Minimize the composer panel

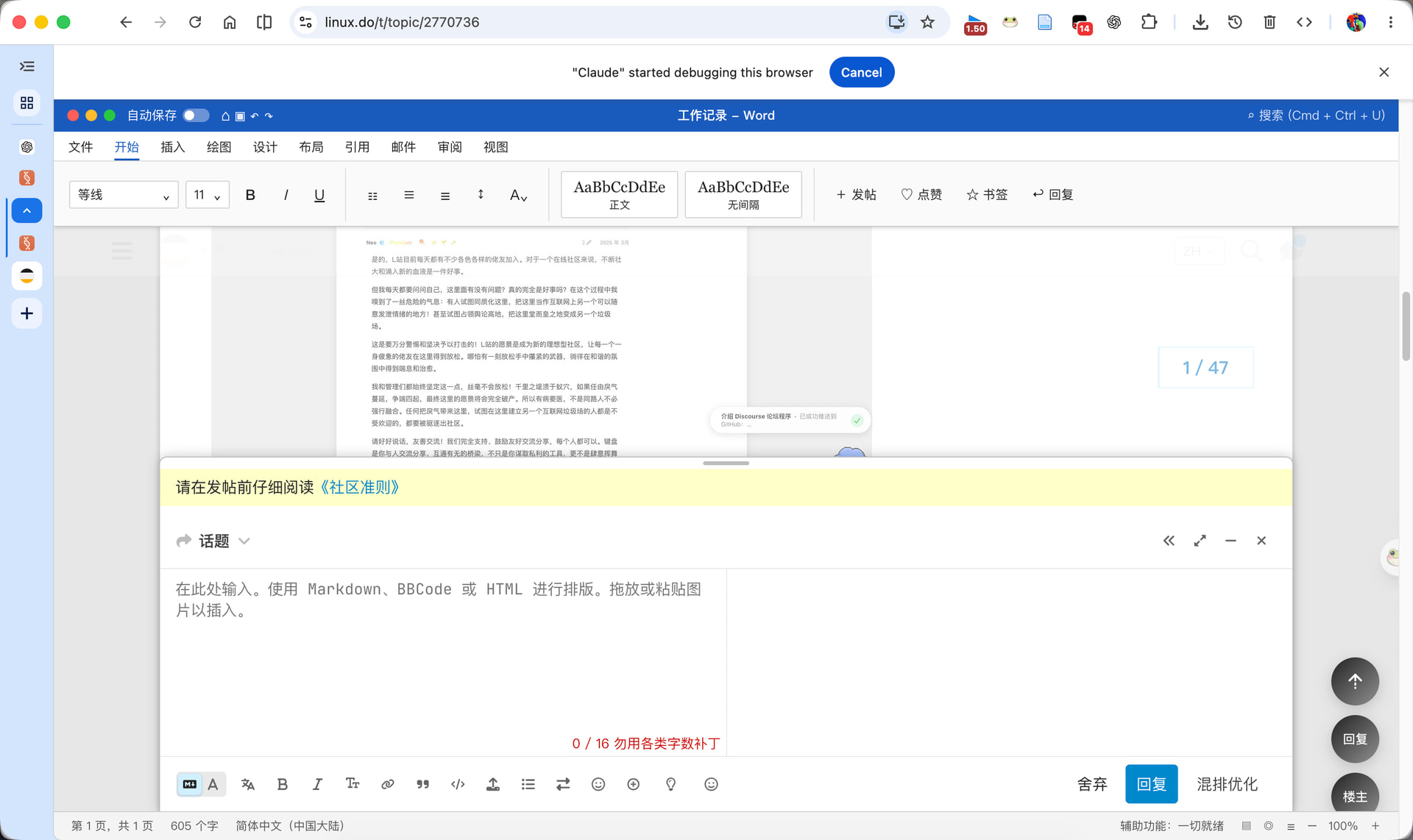[x=1230, y=541]
